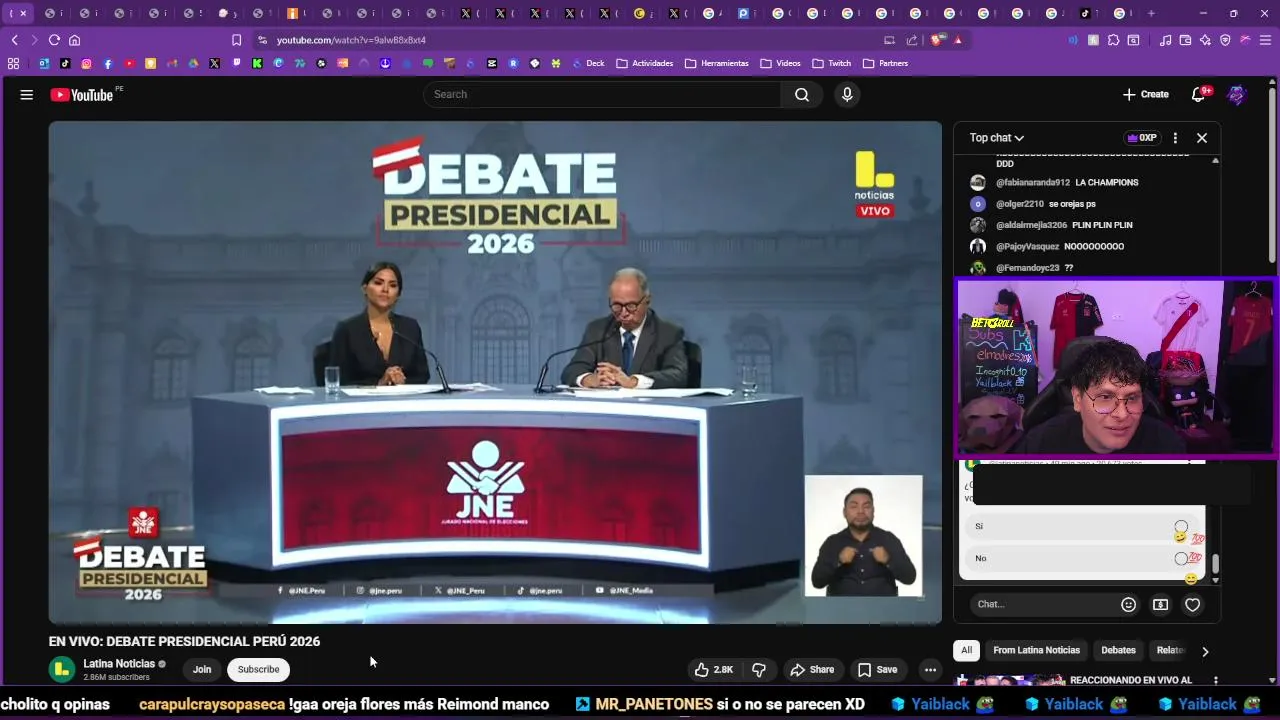The height and width of the screenshot is (720, 1280).
Task: Open Partners bookmarks folder
Action: pyautogui.click(x=886, y=63)
